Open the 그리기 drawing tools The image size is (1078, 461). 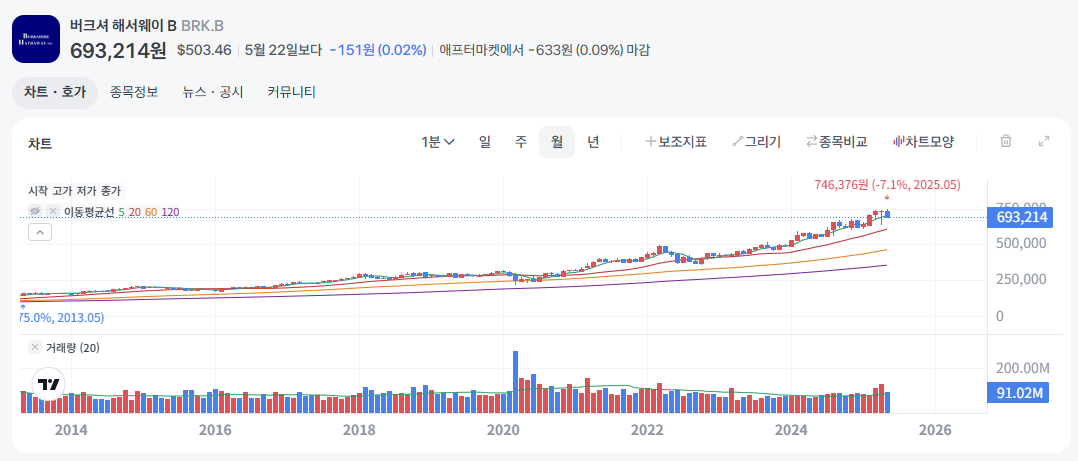[757, 142]
